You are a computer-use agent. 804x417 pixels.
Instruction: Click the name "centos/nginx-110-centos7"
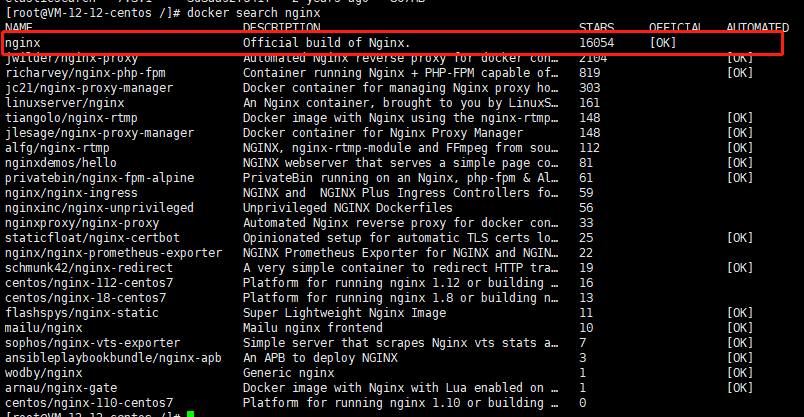[x=89, y=403]
